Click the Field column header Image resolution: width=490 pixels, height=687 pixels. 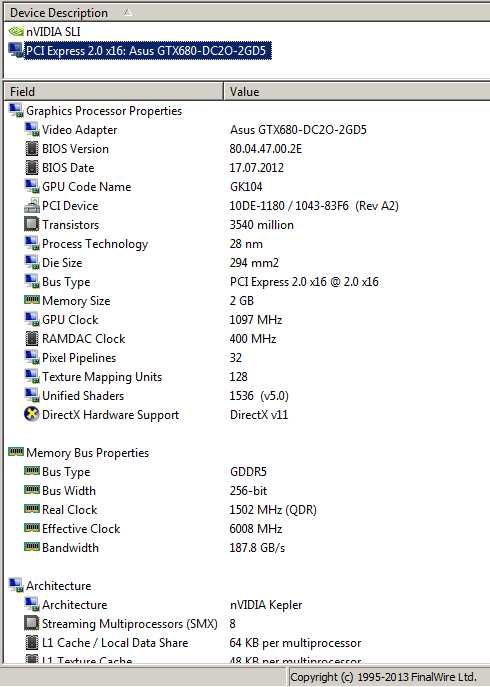point(113,92)
